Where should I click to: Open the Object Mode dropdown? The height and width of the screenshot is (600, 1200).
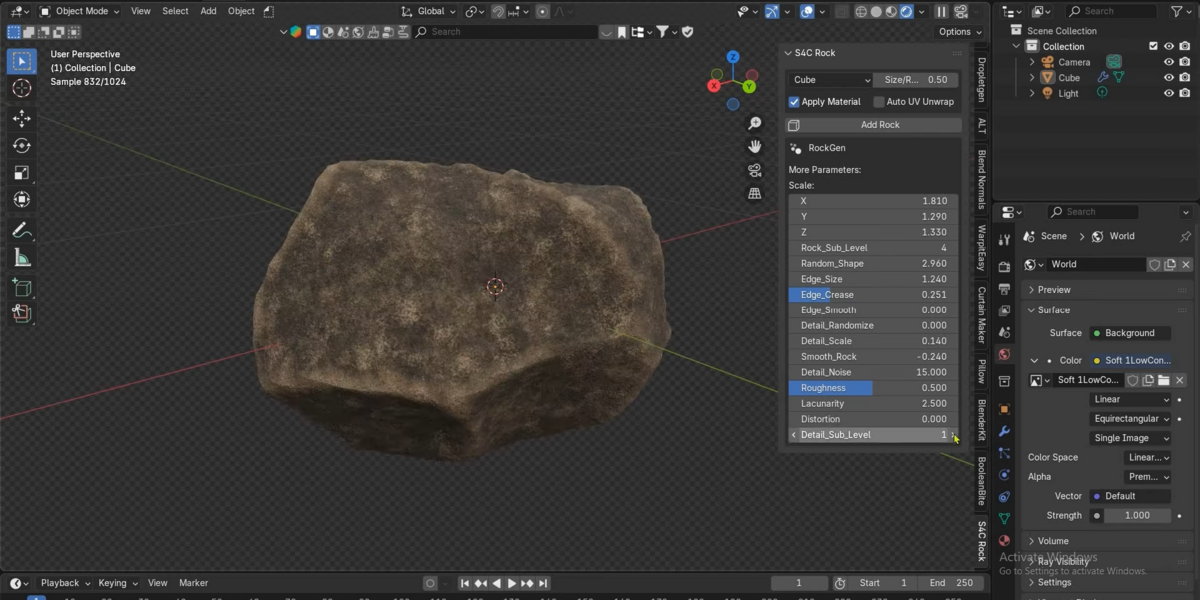click(x=80, y=11)
